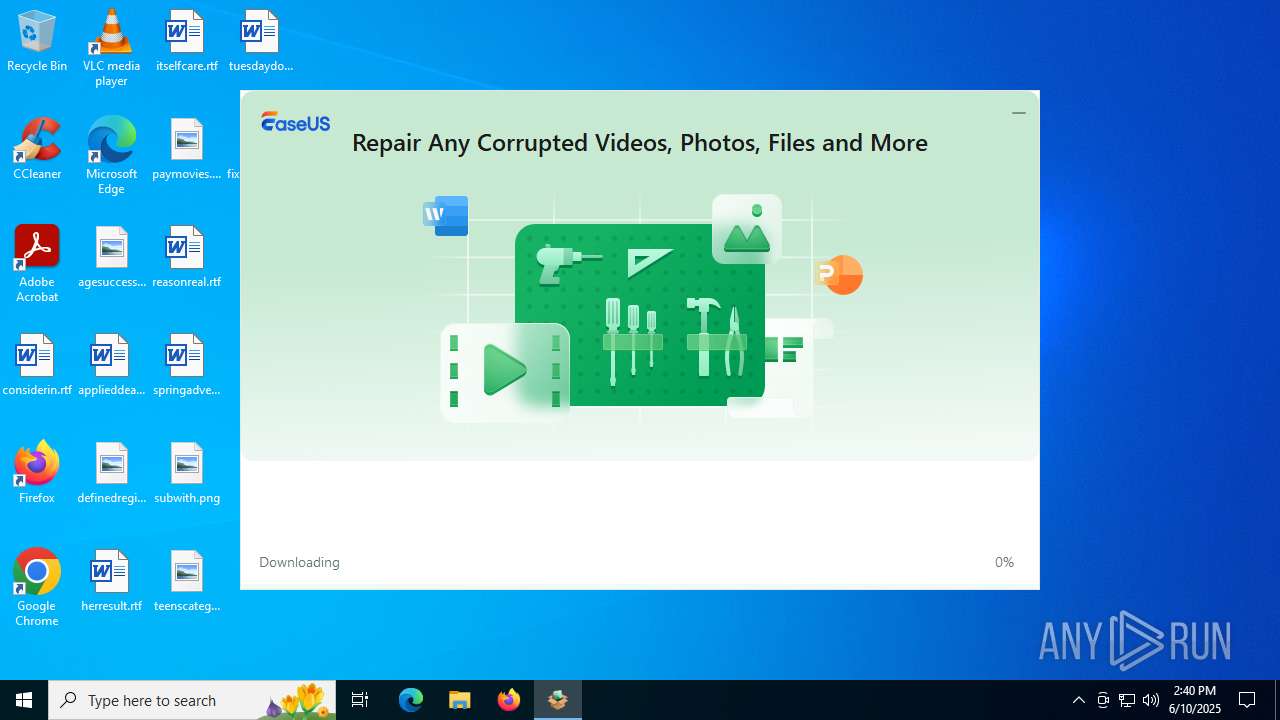
Task: Open Firefox from the taskbar
Action: coord(509,700)
